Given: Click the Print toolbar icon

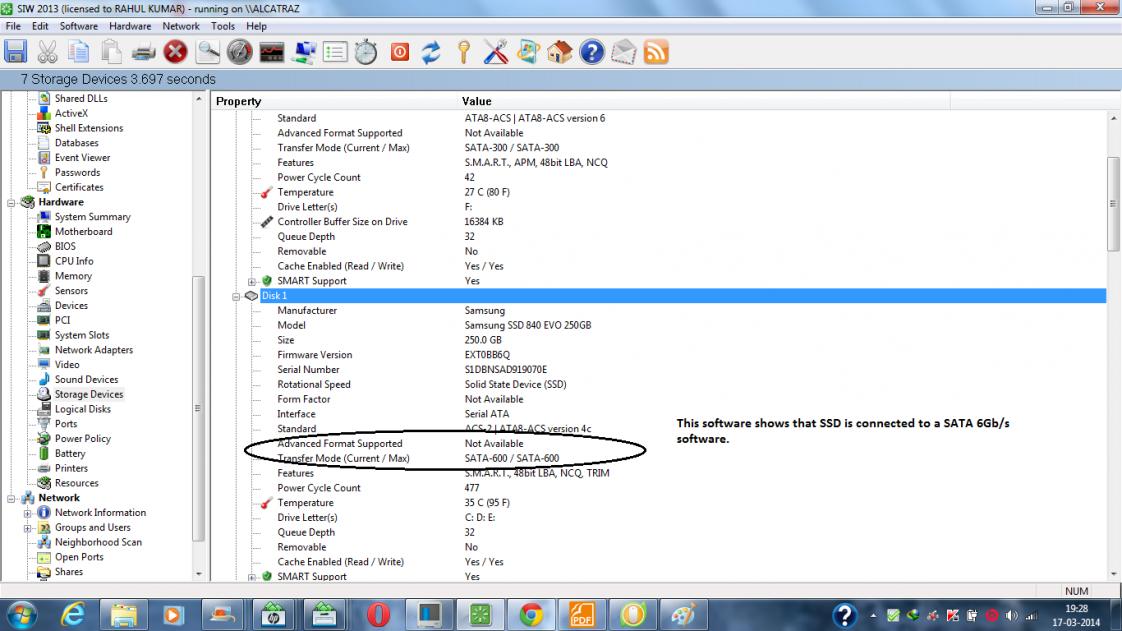Looking at the screenshot, I should (144, 52).
